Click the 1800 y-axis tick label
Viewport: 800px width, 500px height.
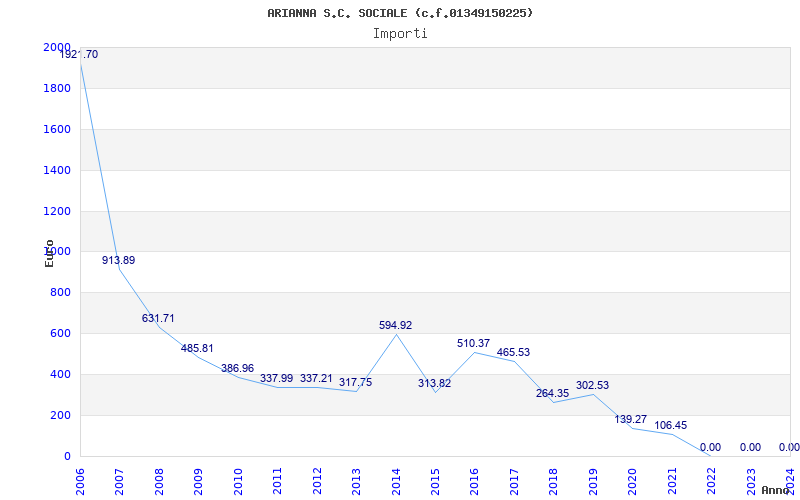(x=57, y=89)
